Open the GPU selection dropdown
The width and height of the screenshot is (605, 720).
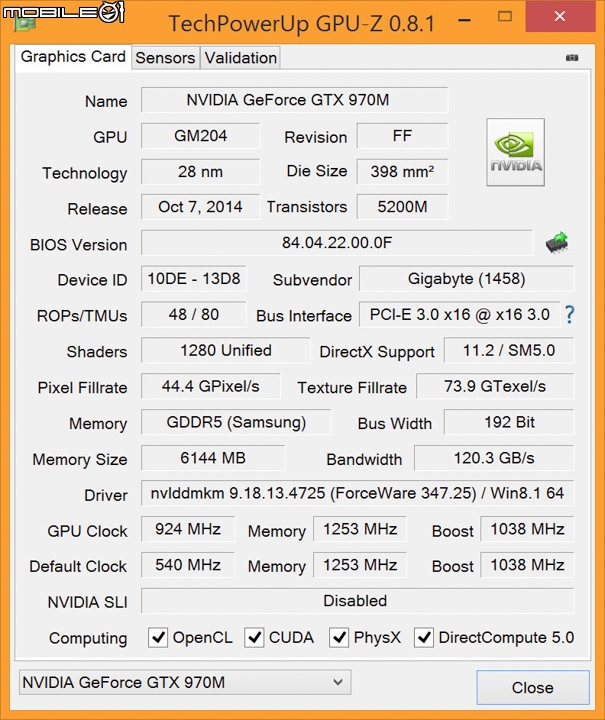(185, 682)
